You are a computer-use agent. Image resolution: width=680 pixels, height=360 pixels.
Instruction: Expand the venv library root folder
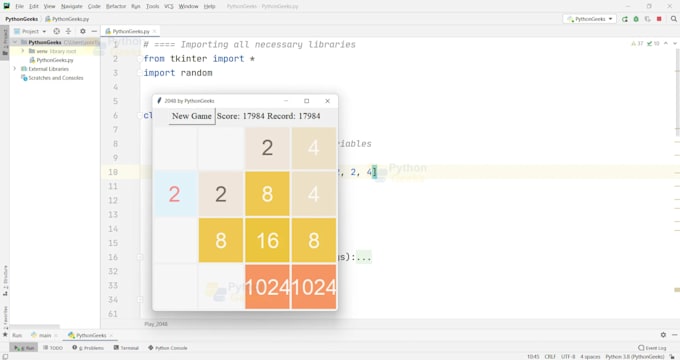tap(23, 51)
